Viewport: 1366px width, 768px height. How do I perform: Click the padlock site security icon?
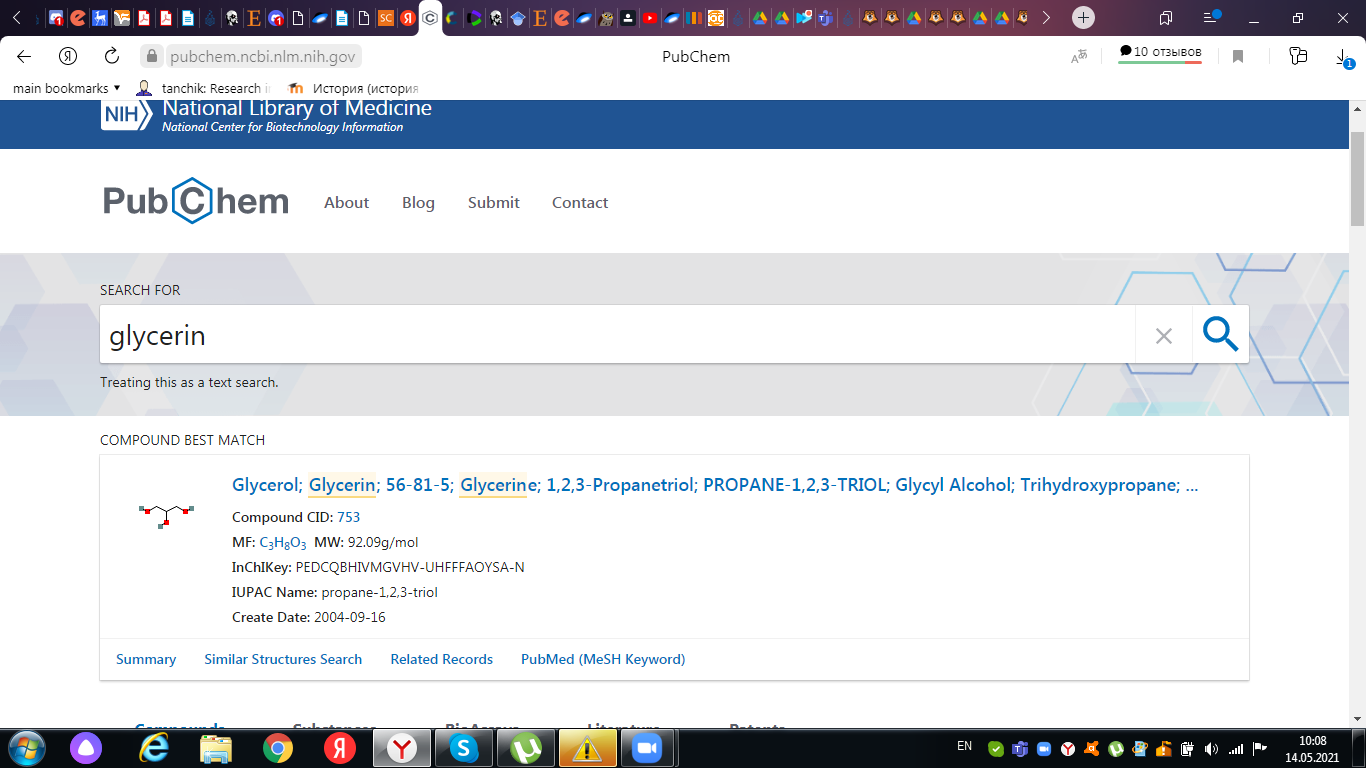point(152,57)
